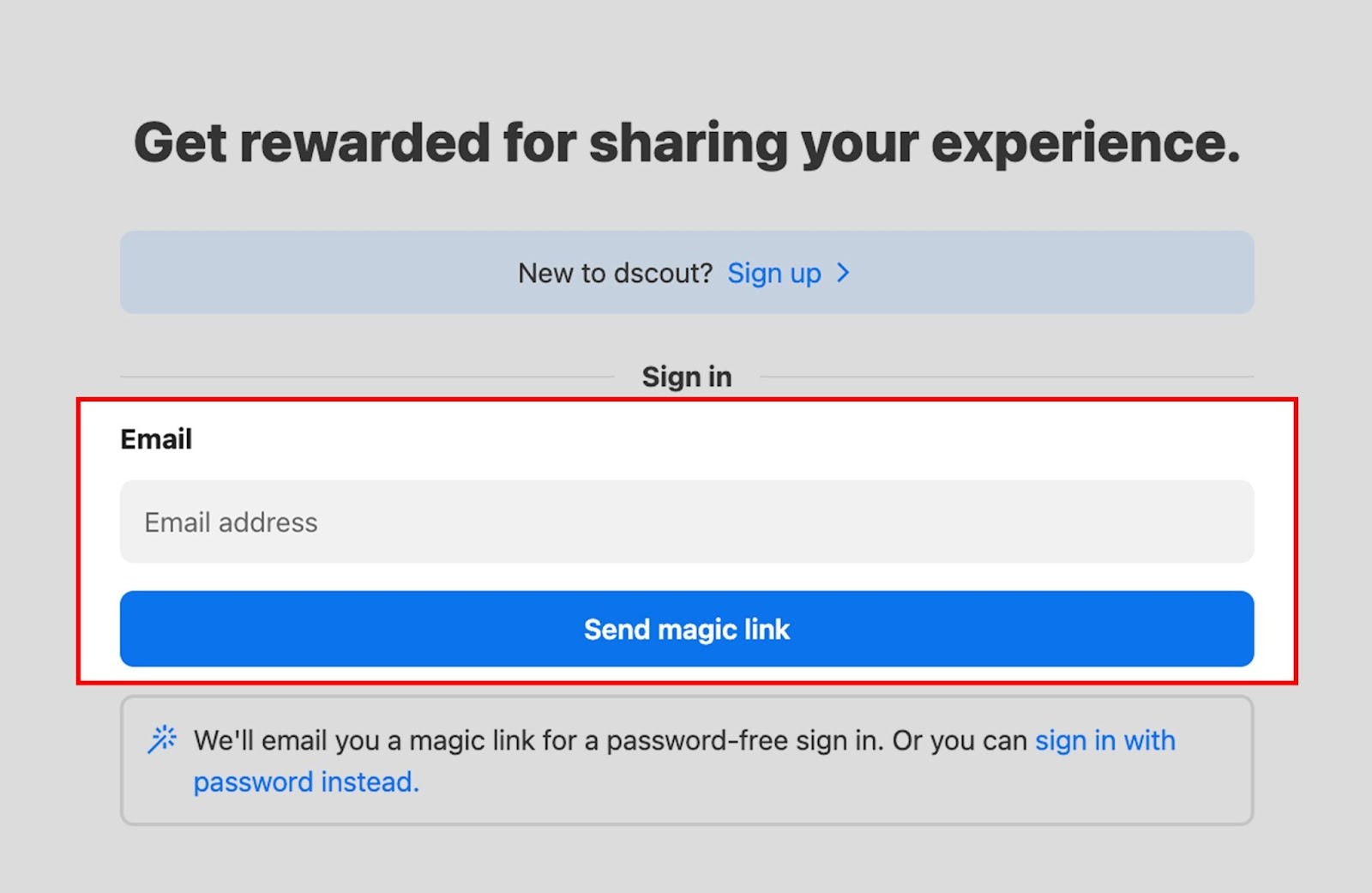Viewport: 1372px width, 893px height.
Task: Click the 'Get rewarded for sharing' headline
Action: click(x=686, y=142)
